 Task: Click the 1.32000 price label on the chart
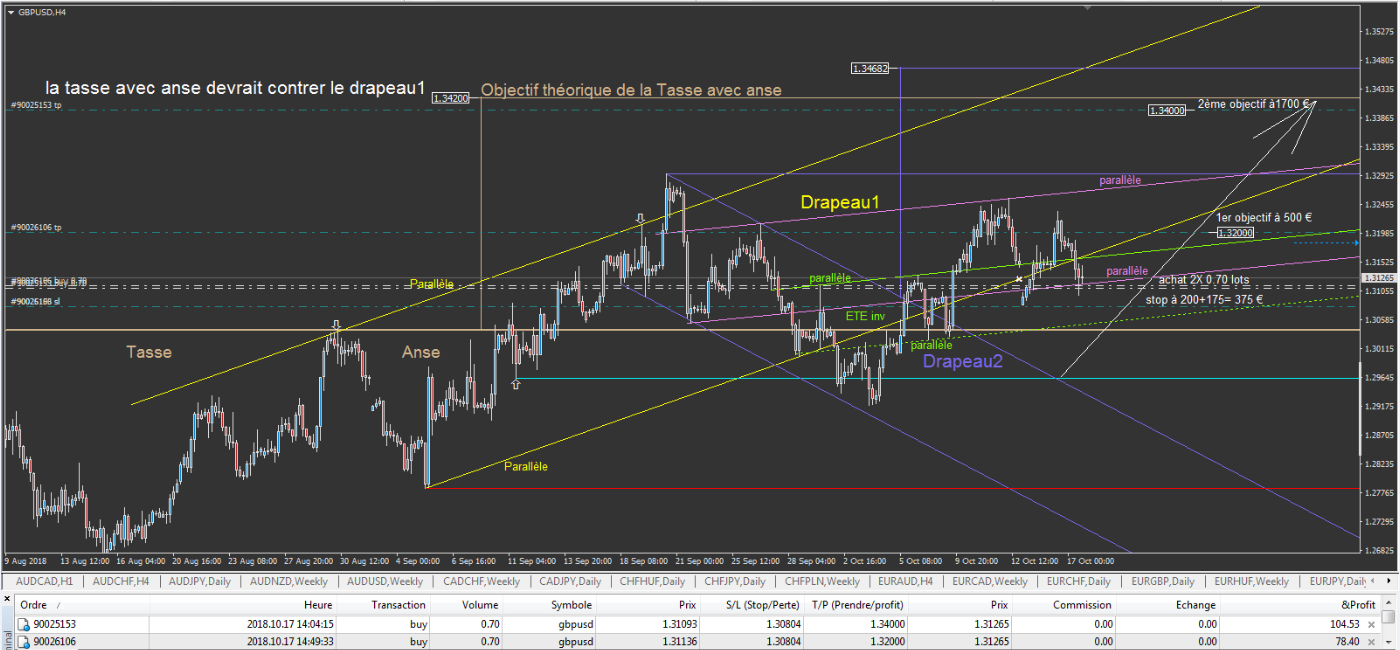click(1237, 232)
